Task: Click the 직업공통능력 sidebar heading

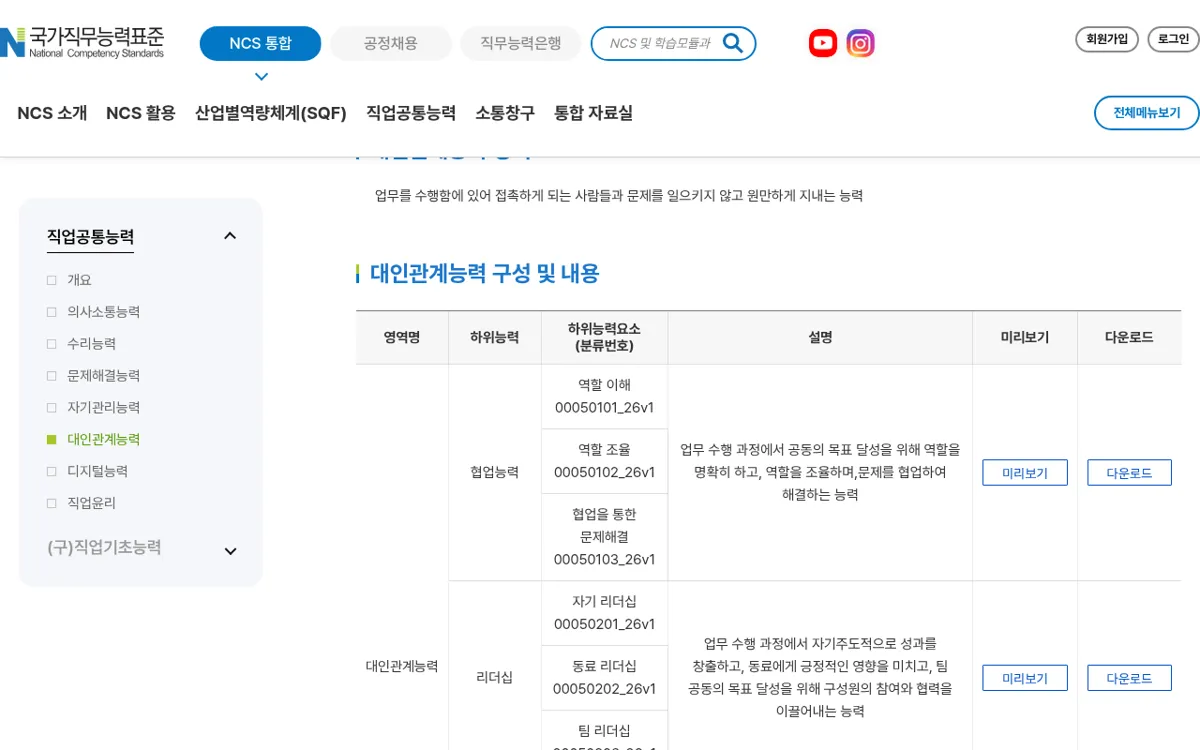Action: pyautogui.click(x=90, y=237)
